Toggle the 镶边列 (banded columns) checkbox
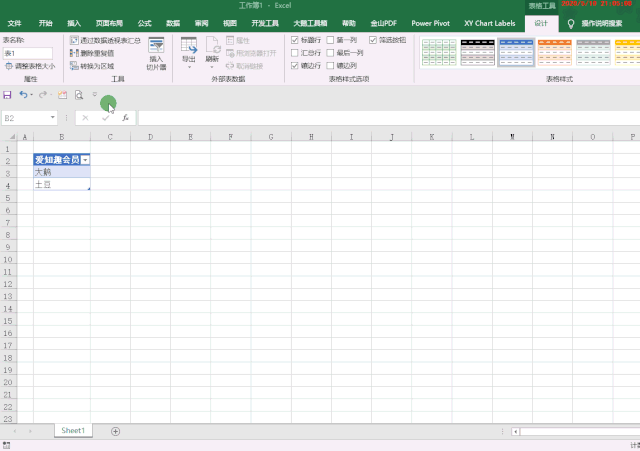Image resolution: width=640 pixels, height=451 pixels. point(330,66)
